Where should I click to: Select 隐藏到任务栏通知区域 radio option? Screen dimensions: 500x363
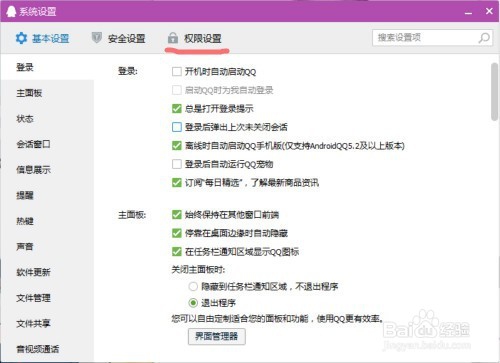(x=193, y=286)
